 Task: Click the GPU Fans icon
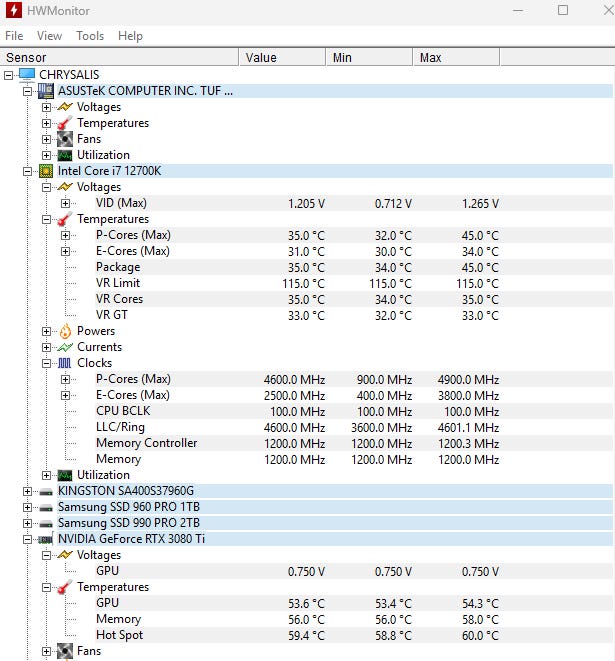[65, 651]
